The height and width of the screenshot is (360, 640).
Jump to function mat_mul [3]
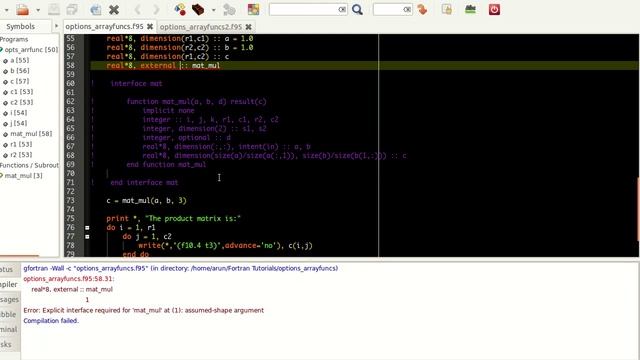23,176
